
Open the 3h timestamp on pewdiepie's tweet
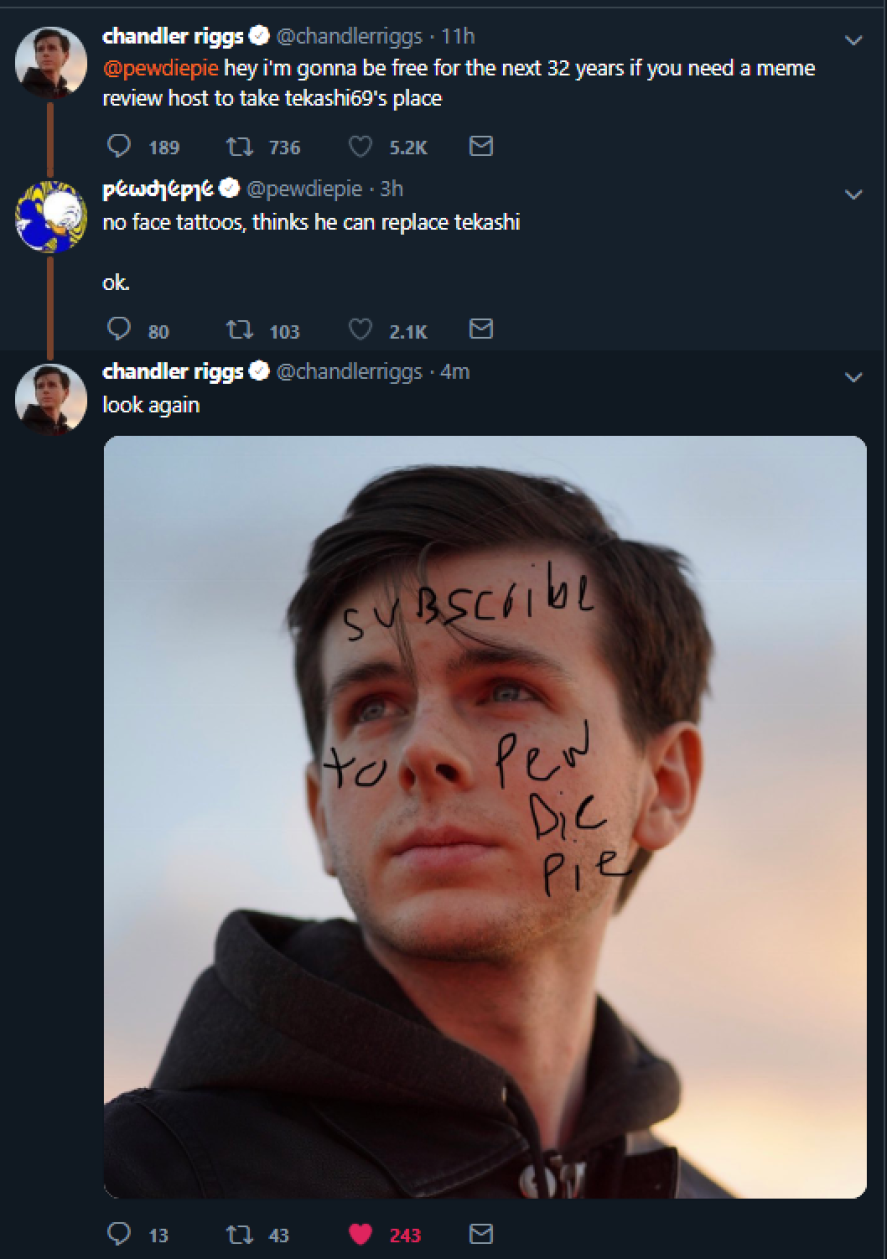pos(391,189)
